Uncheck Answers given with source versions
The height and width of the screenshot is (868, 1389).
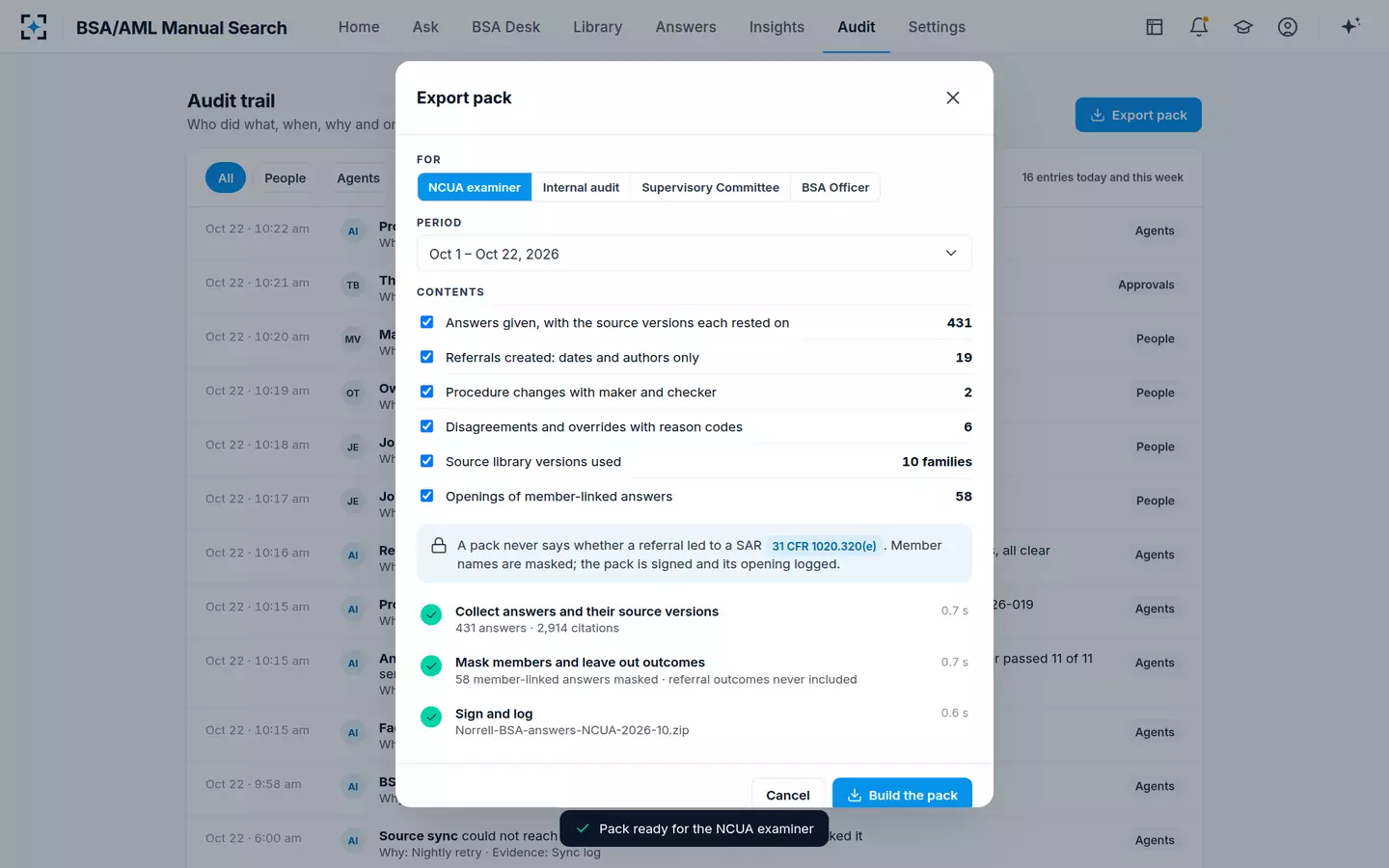point(426,322)
